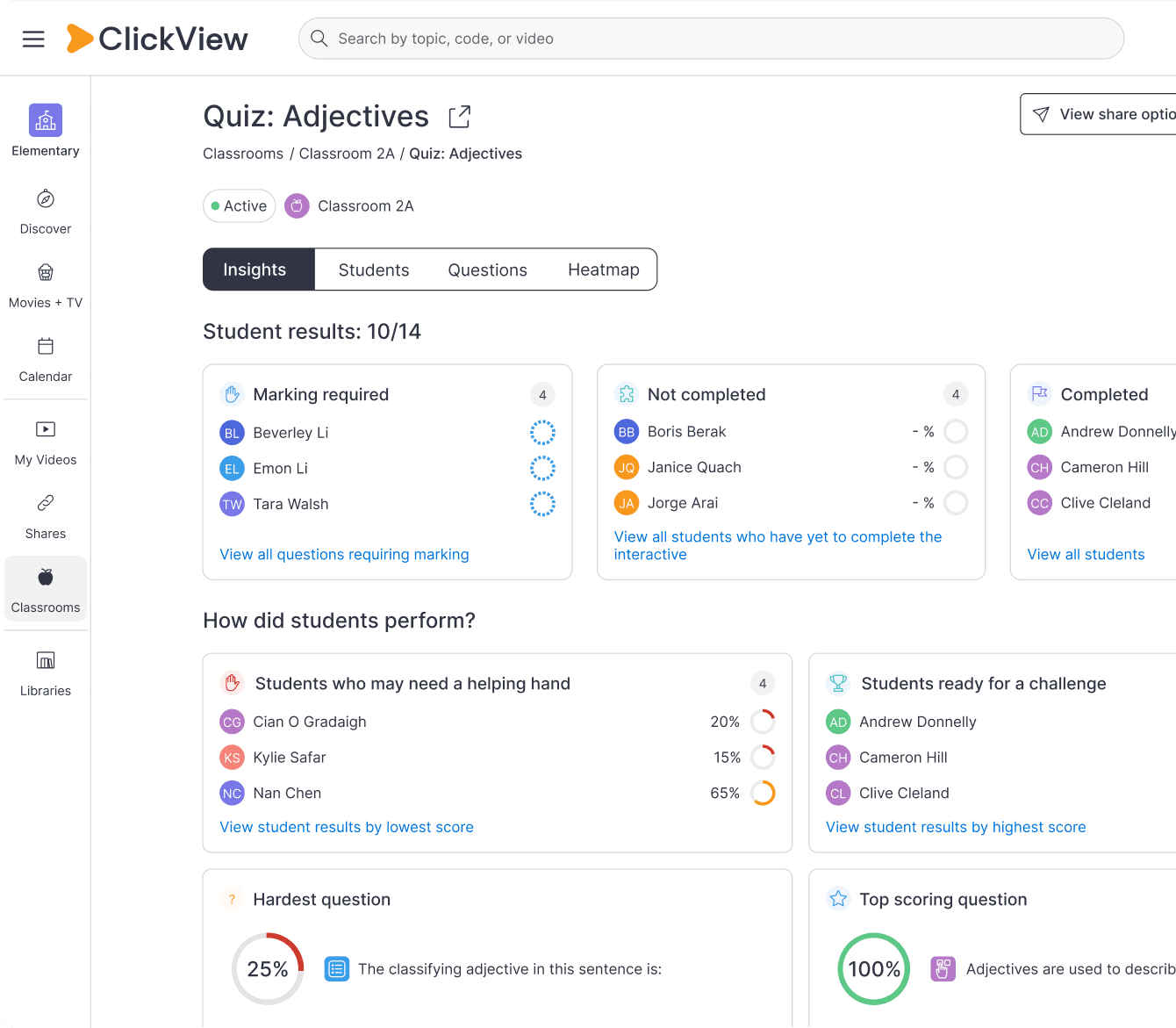Open Shares in sidebar
1176x1028 pixels.
46,516
